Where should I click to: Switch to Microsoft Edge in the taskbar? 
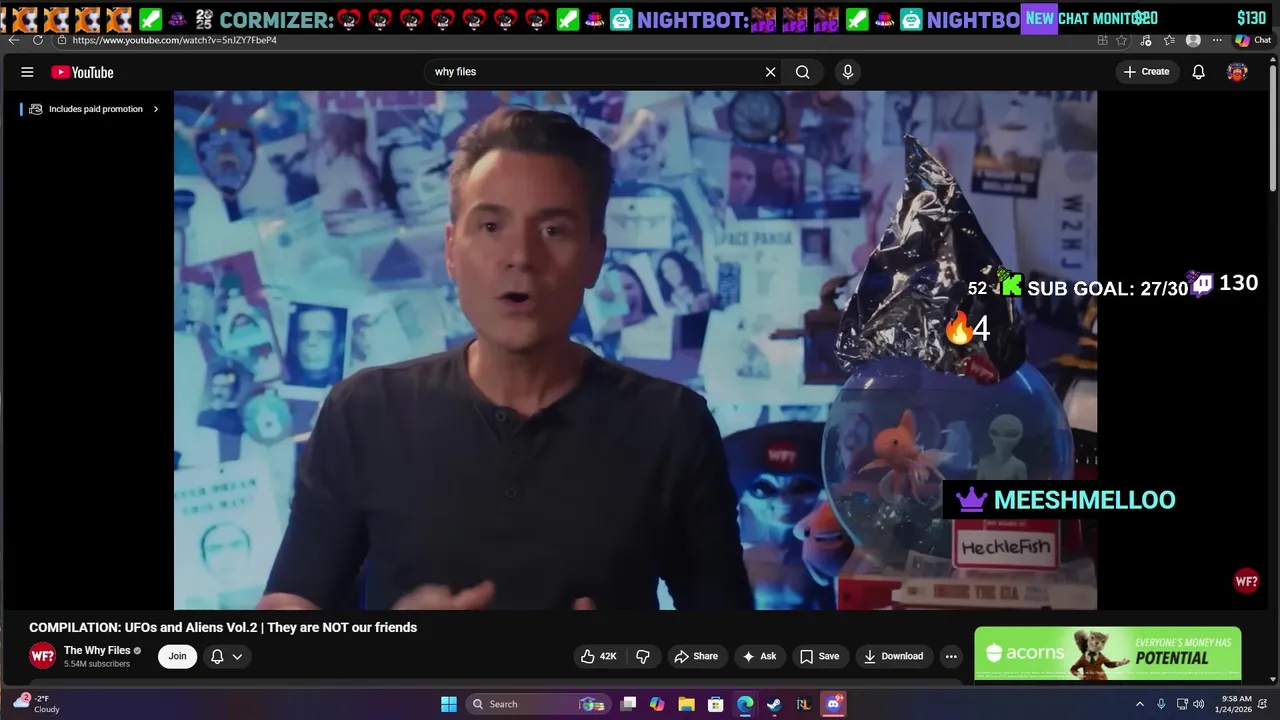pos(745,704)
